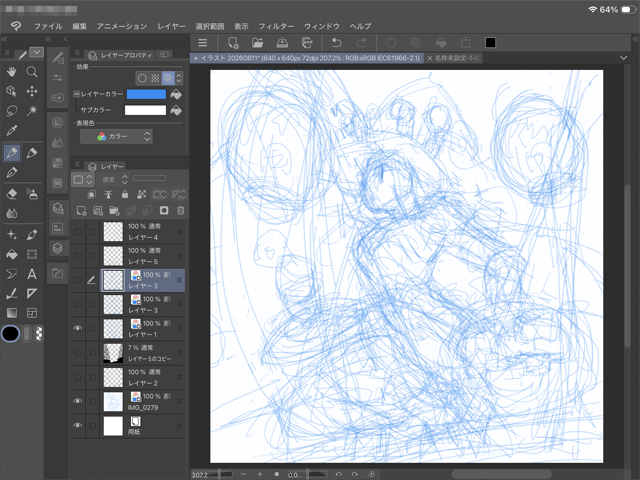Expand the document tab list chevron
Viewport: 640px width, 480px height.
(623, 58)
